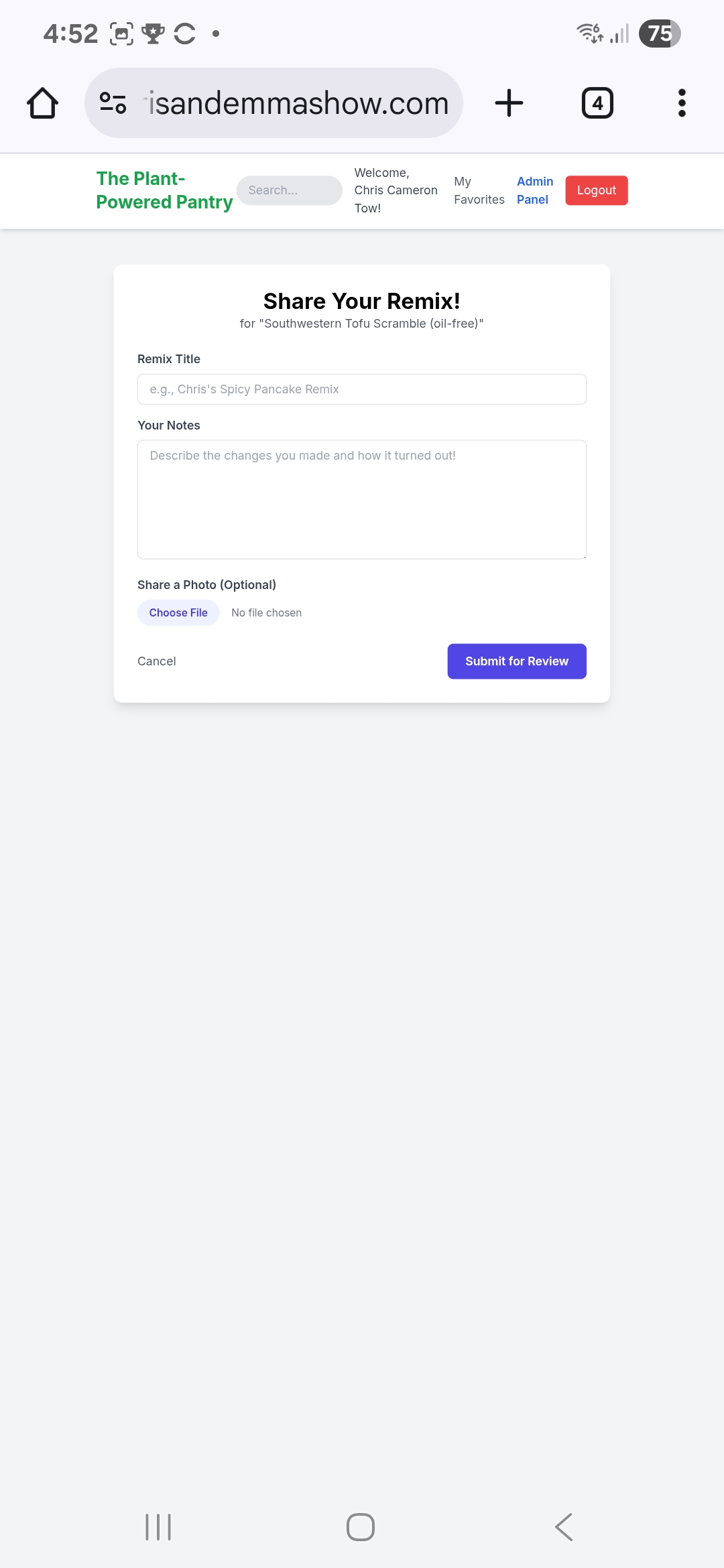Click the red Logout button

click(596, 190)
